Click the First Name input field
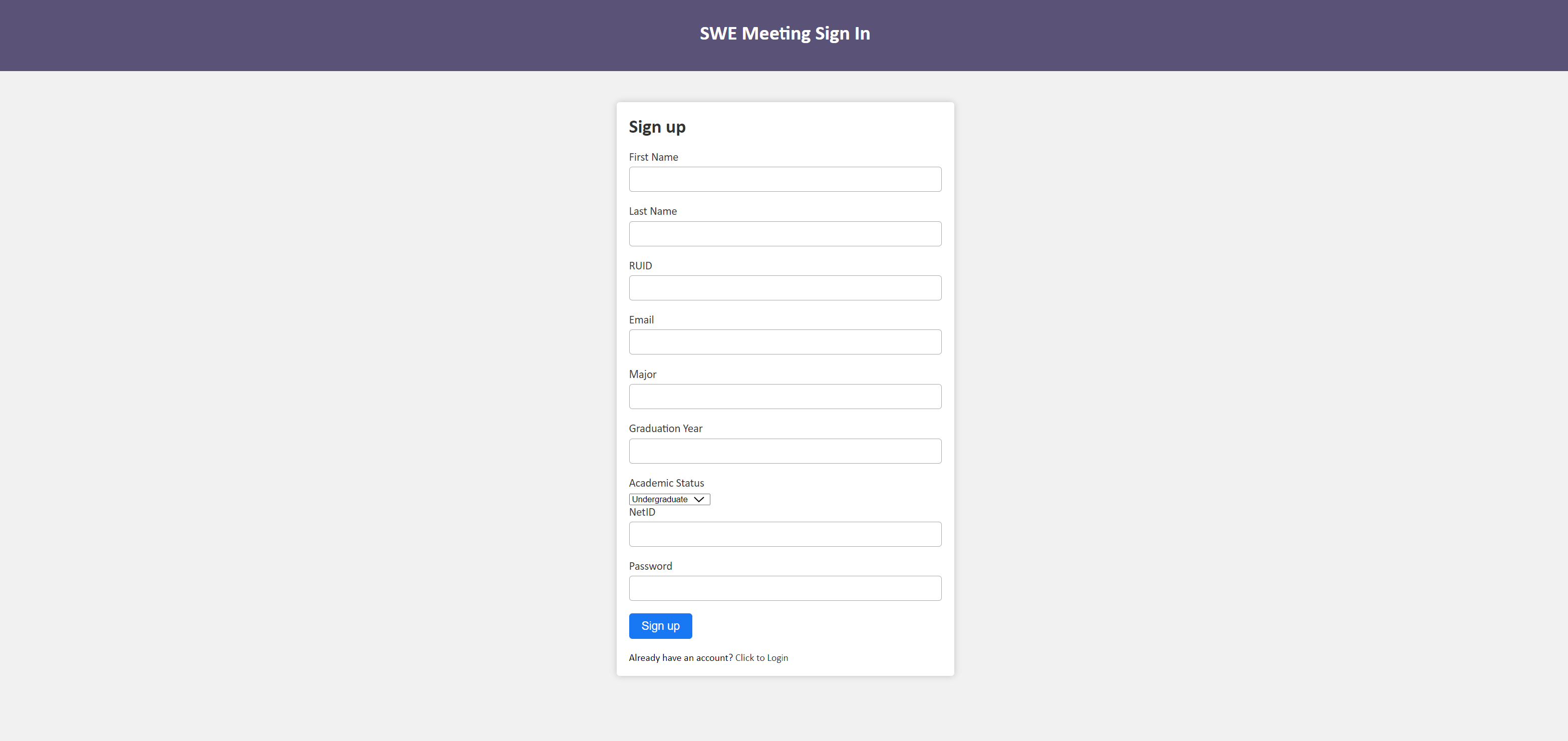 click(785, 179)
